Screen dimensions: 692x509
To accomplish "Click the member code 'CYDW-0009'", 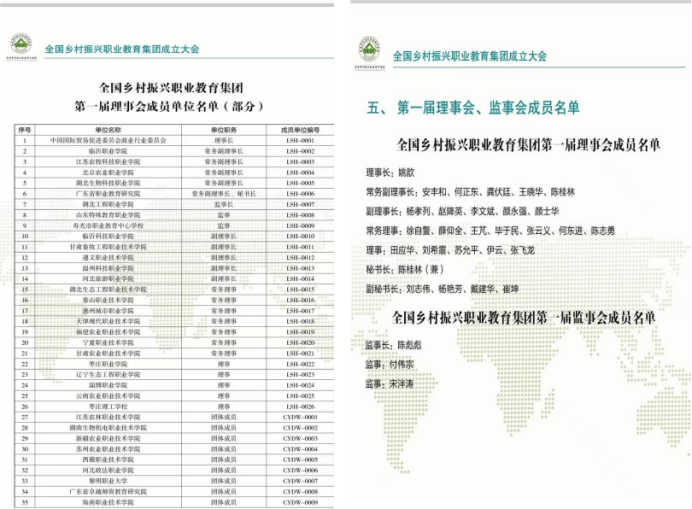I will tap(300, 502).
